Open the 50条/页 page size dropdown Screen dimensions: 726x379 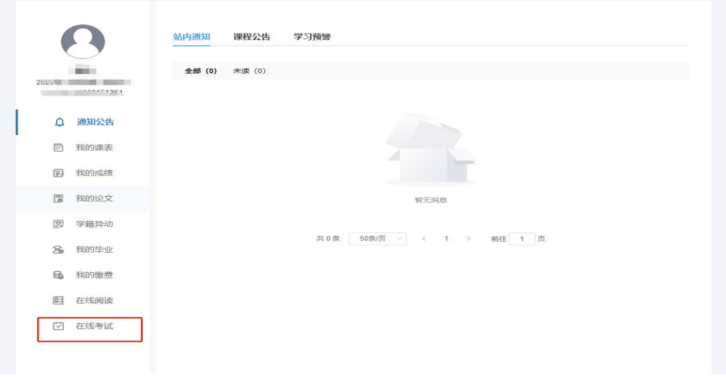point(377,239)
